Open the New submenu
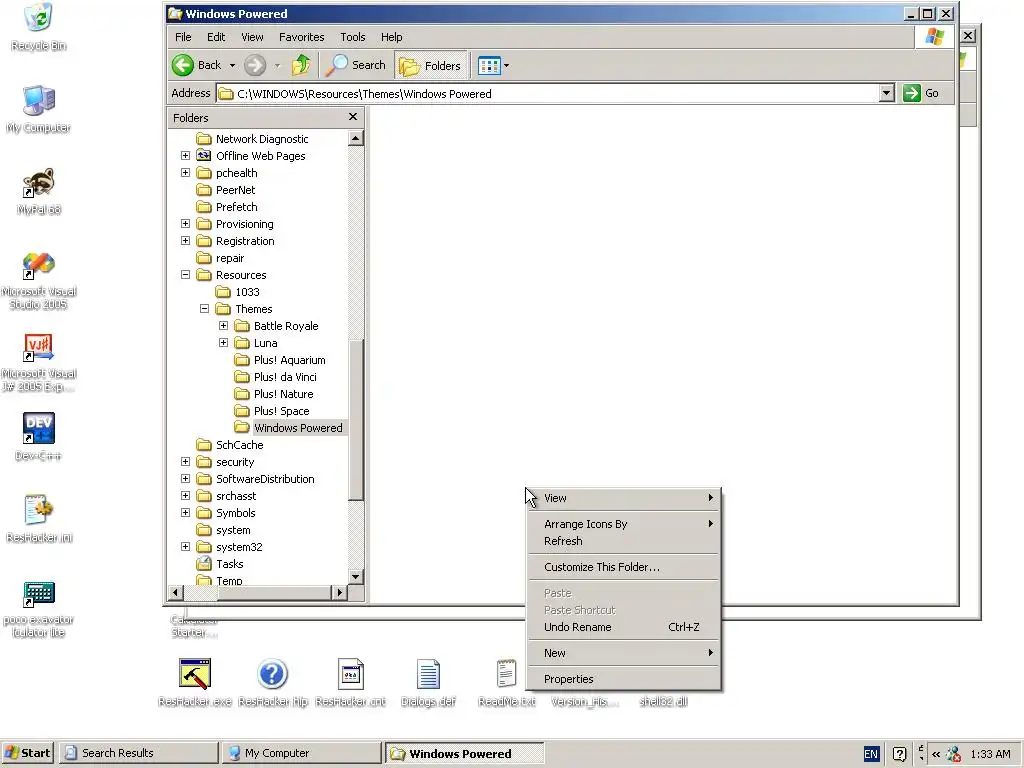 coord(623,653)
